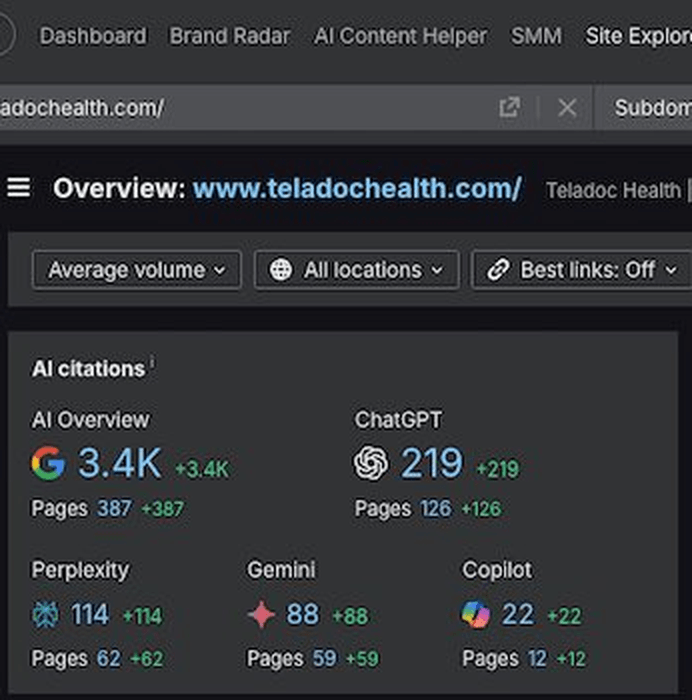
Task: Open AI Overview 3.4K citations
Action: coord(120,463)
